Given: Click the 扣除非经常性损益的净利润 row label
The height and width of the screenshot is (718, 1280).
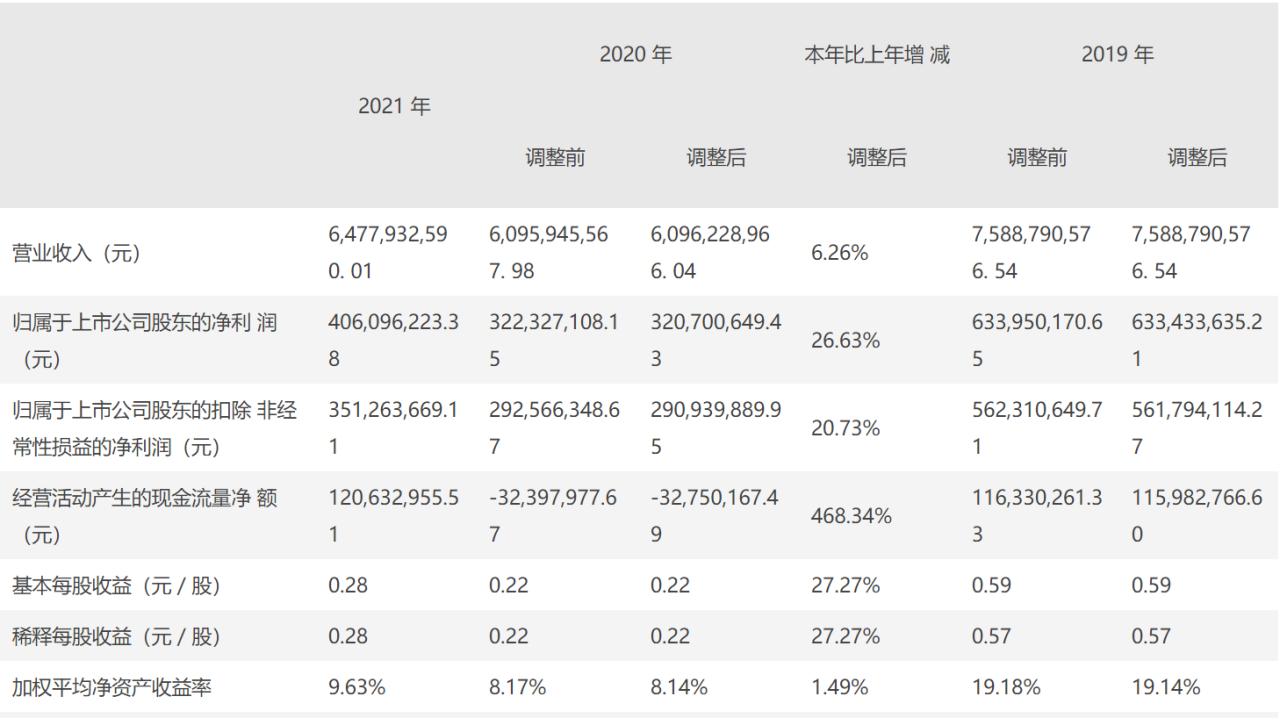Looking at the screenshot, I should (x=154, y=428).
